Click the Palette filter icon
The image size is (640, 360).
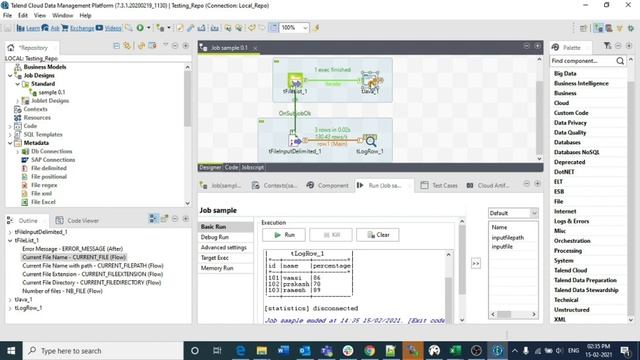(x=607, y=46)
